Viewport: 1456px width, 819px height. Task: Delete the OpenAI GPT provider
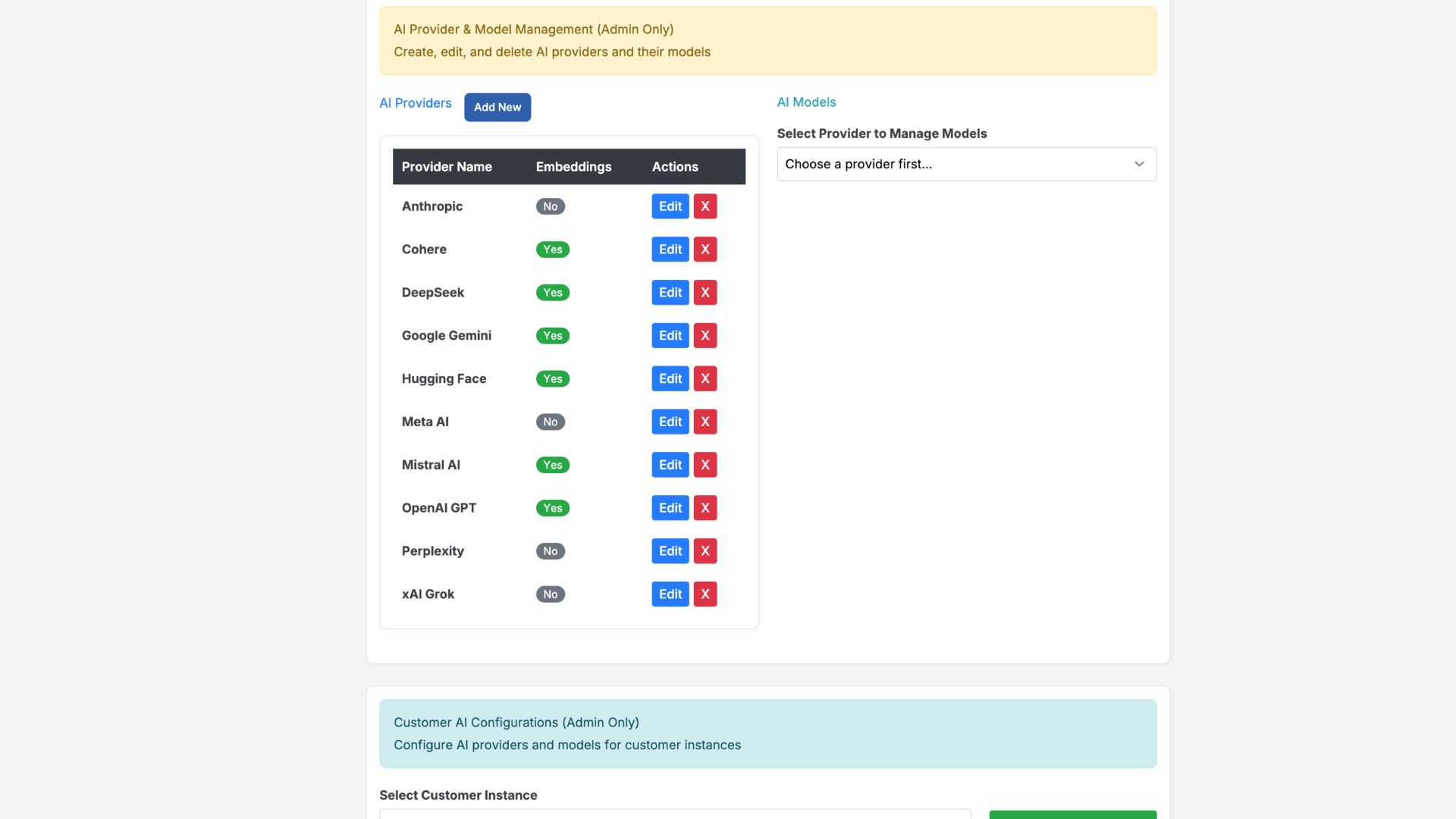pos(704,508)
